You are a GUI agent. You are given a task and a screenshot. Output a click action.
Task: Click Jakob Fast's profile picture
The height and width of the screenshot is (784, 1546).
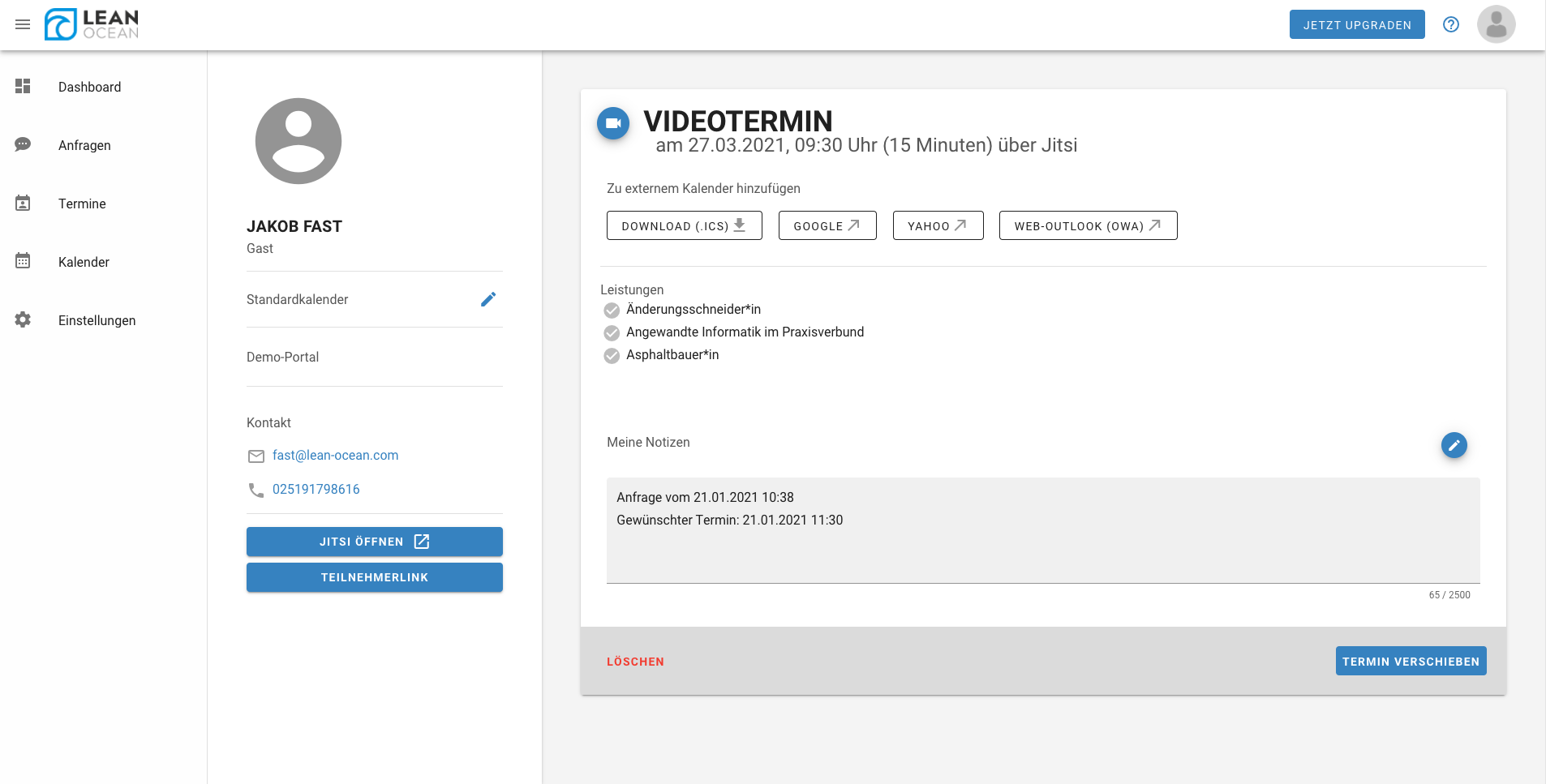pos(298,141)
